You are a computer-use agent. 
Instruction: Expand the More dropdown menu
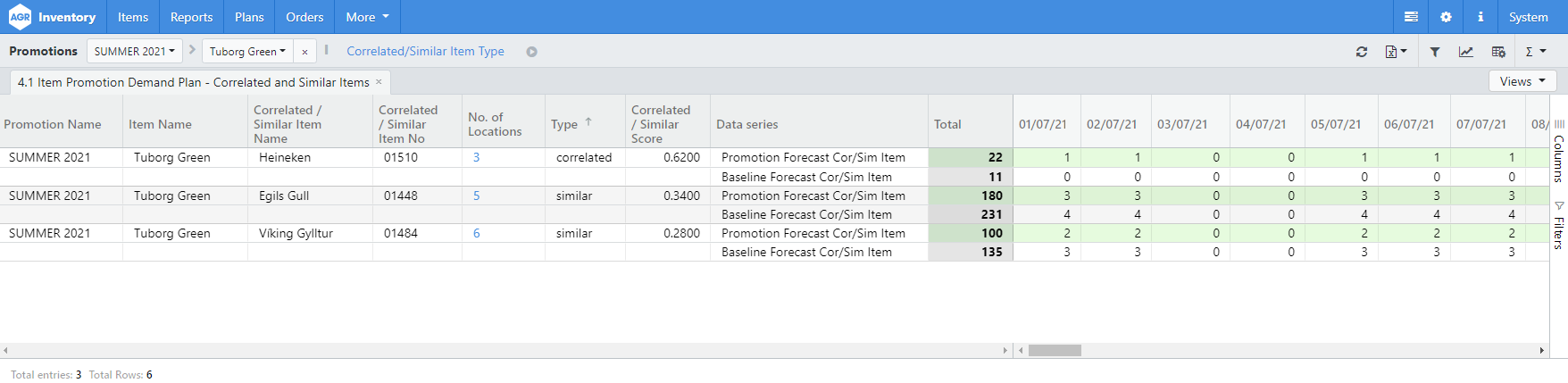click(367, 17)
